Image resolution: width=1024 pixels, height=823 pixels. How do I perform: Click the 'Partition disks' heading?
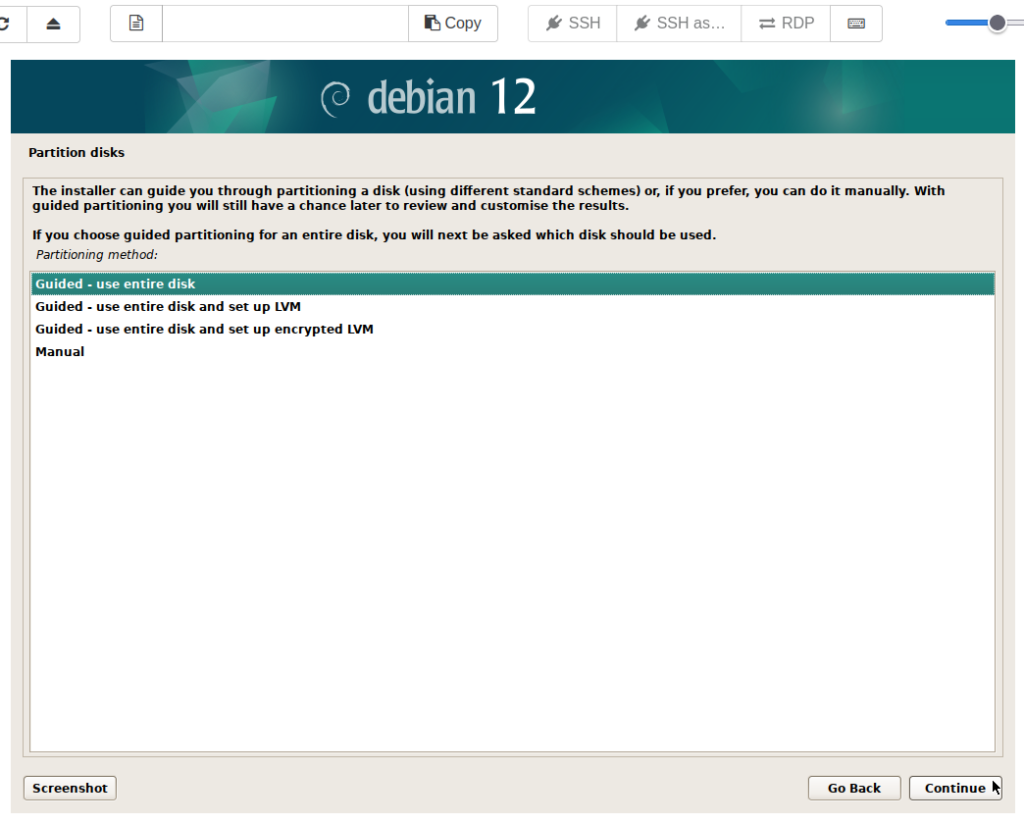[76, 153]
